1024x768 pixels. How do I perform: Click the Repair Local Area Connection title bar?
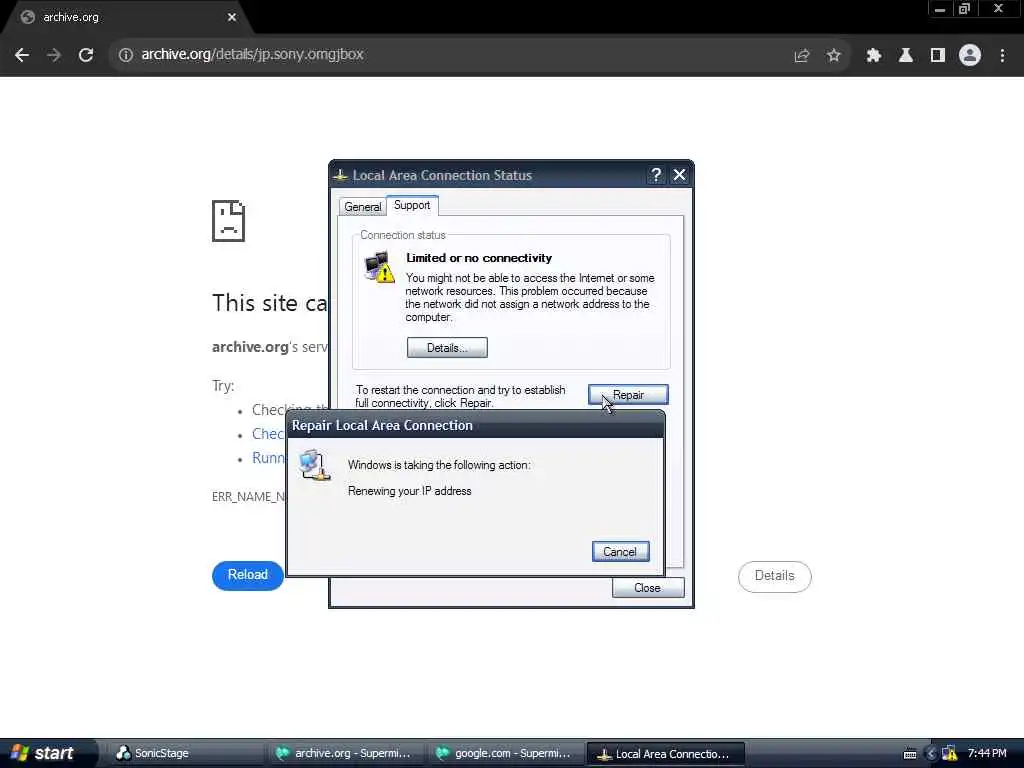(475, 425)
